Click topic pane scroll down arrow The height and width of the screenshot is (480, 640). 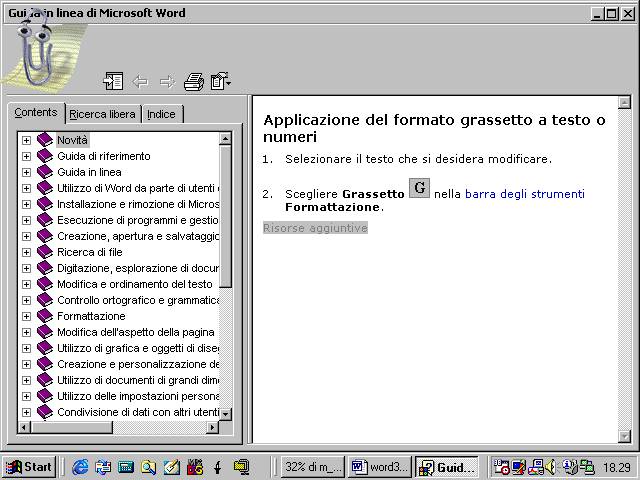point(624,436)
